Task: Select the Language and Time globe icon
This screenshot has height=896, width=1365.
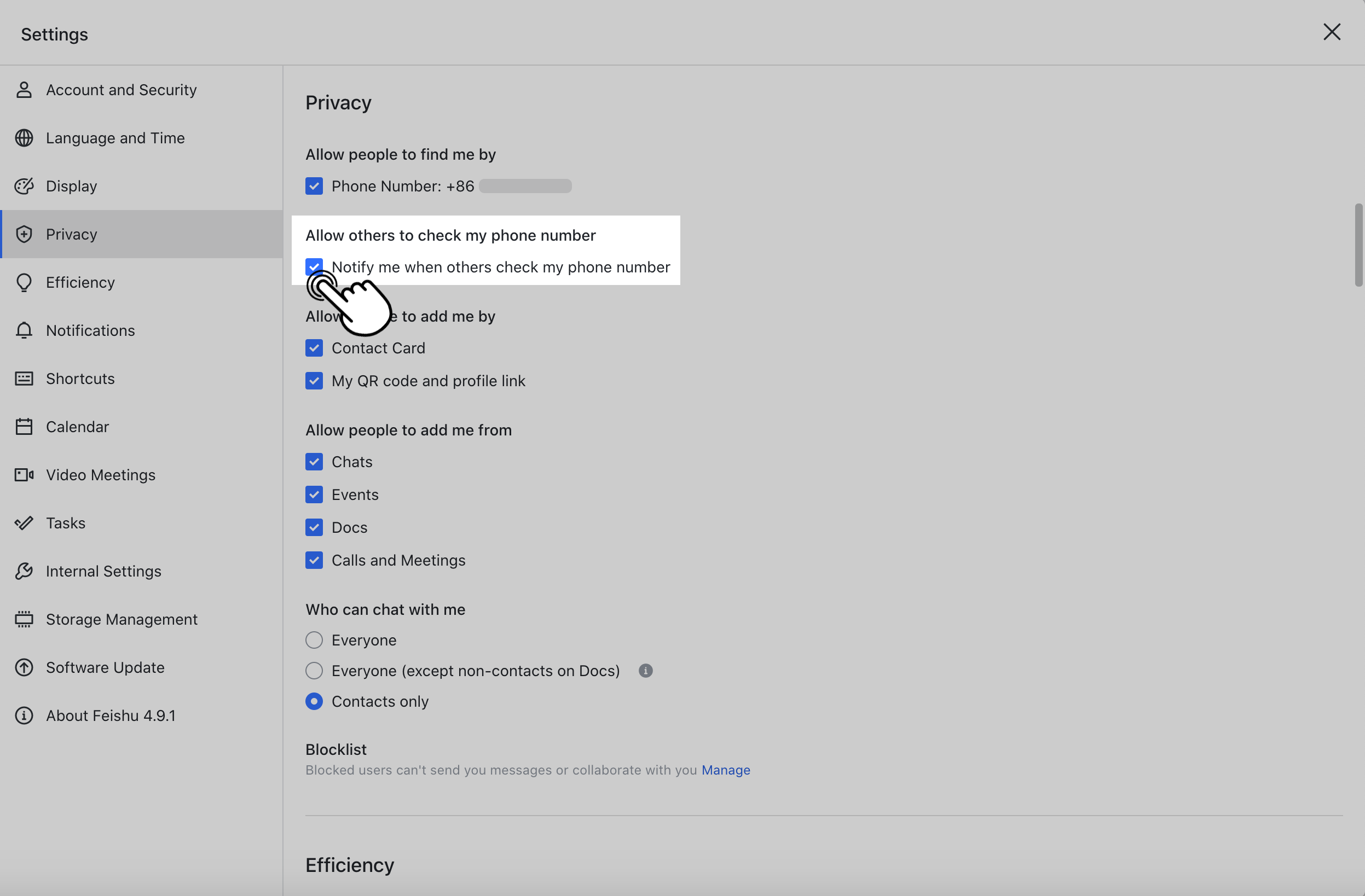Action: [23, 138]
